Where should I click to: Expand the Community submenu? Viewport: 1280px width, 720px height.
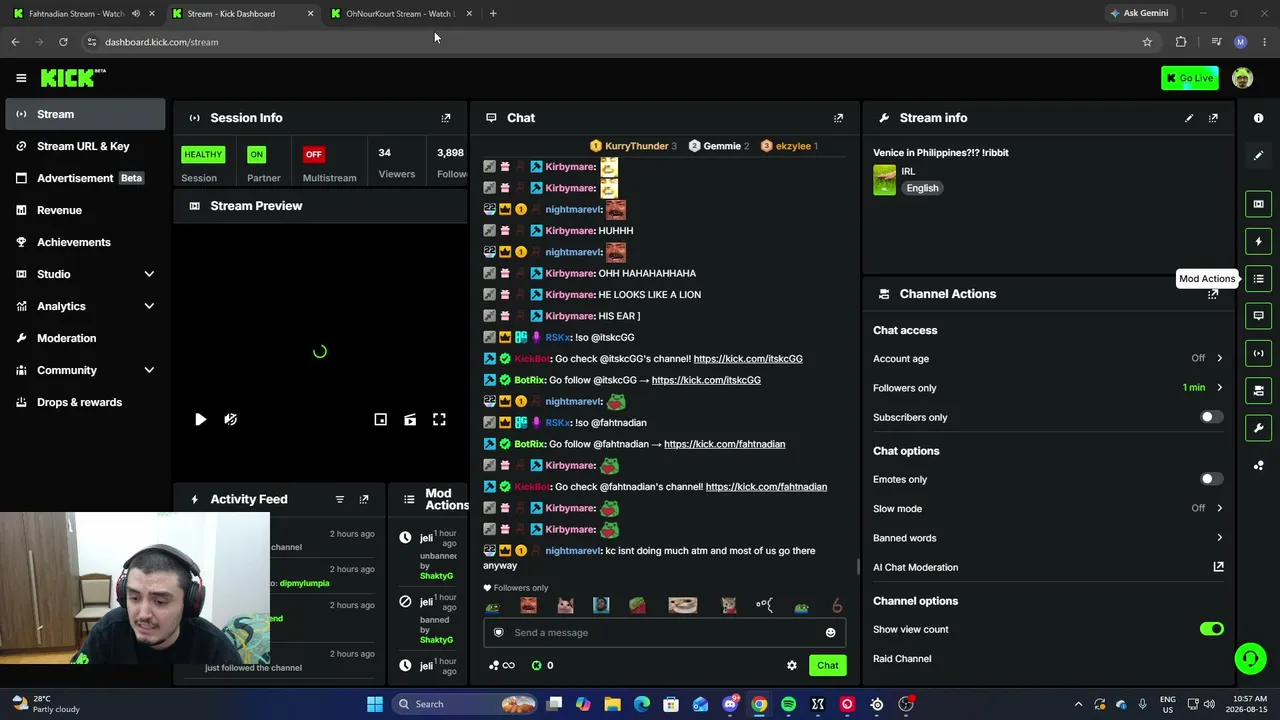tap(149, 370)
